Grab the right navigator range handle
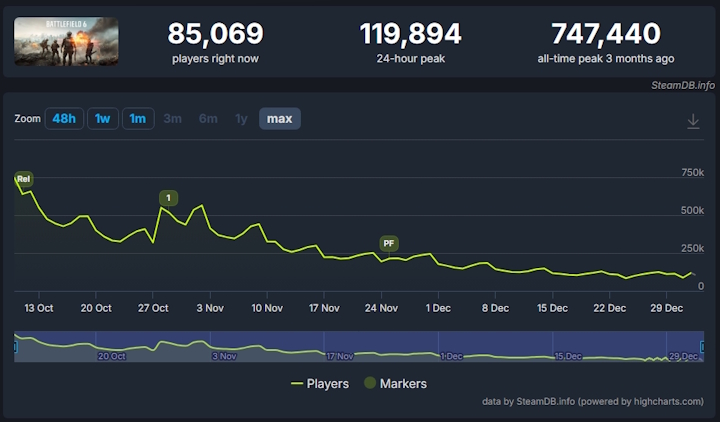 tap(702, 347)
